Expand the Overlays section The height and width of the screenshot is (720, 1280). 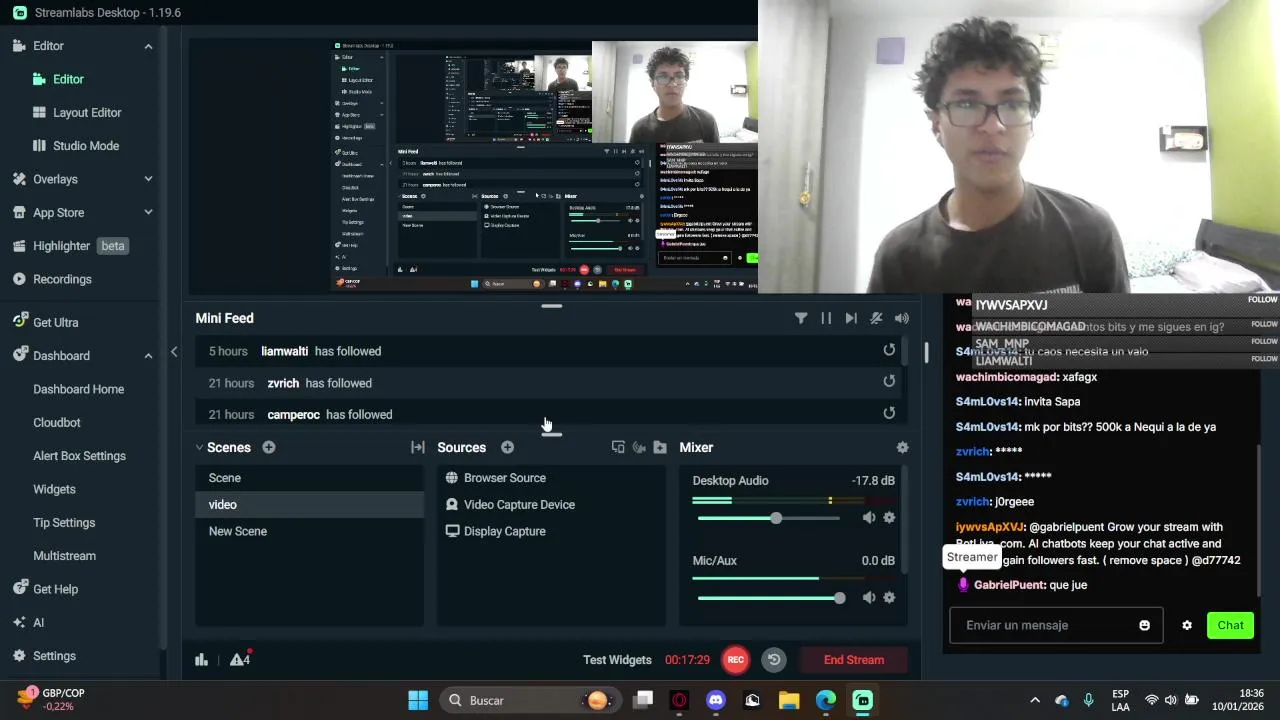148,179
